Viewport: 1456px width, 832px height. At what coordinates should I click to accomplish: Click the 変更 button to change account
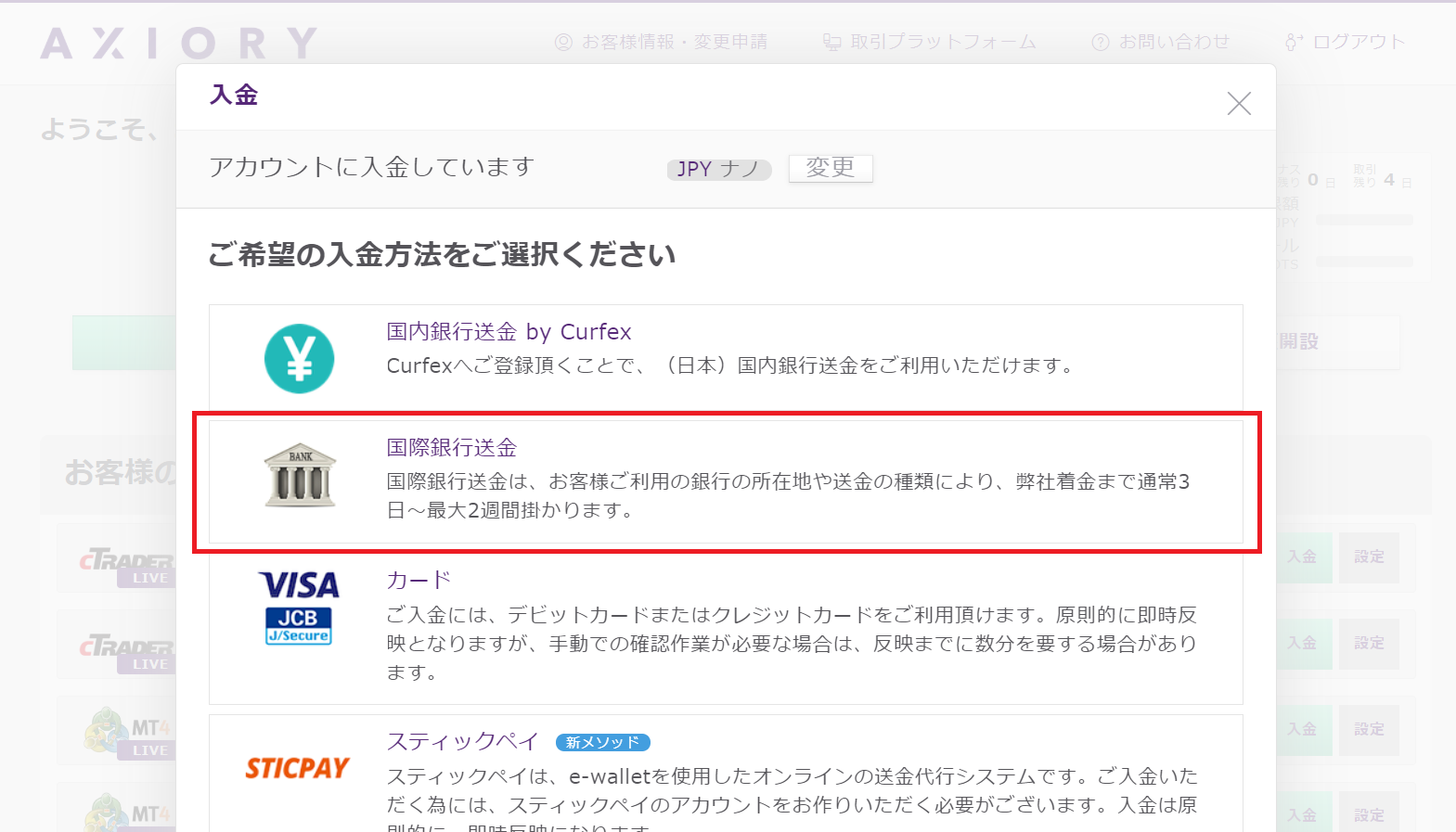tap(831, 168)
